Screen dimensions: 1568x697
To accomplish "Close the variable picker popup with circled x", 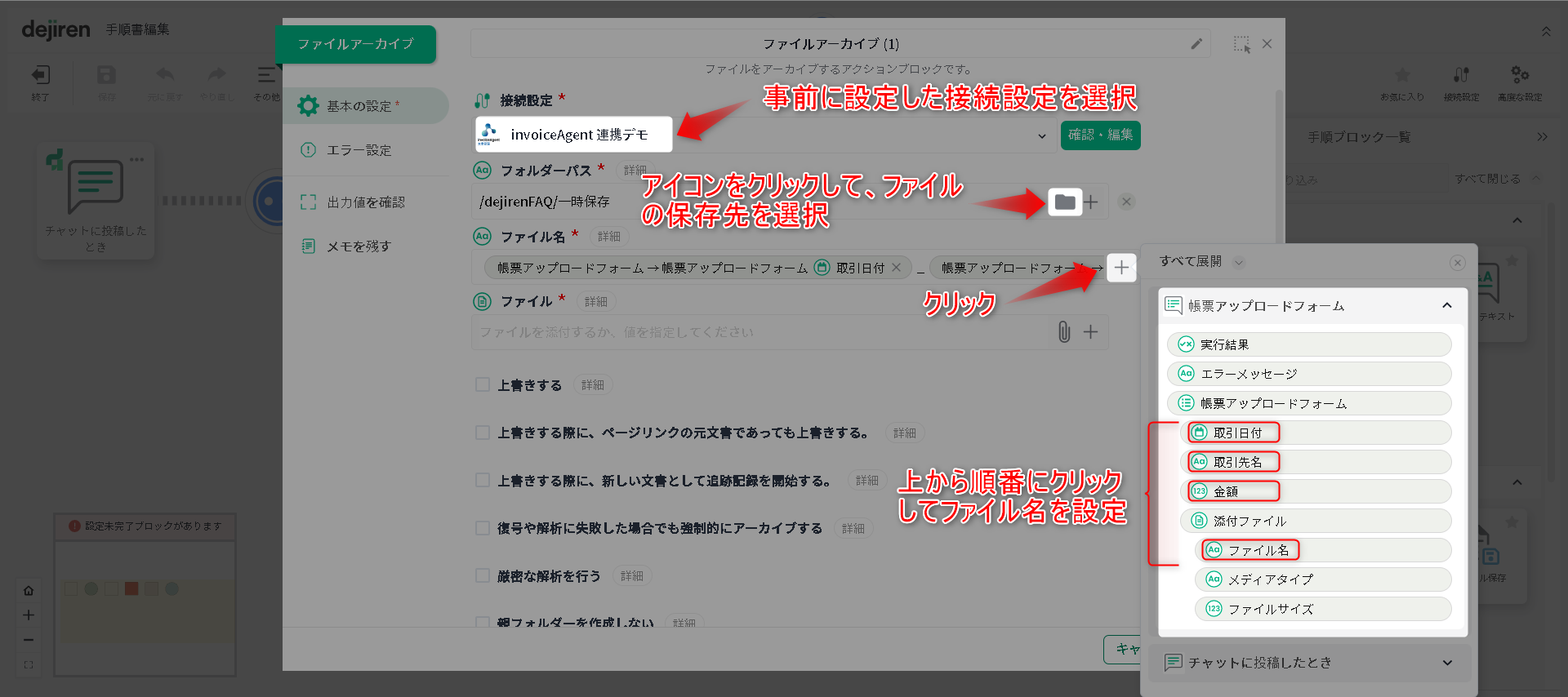I will 1457,262.
